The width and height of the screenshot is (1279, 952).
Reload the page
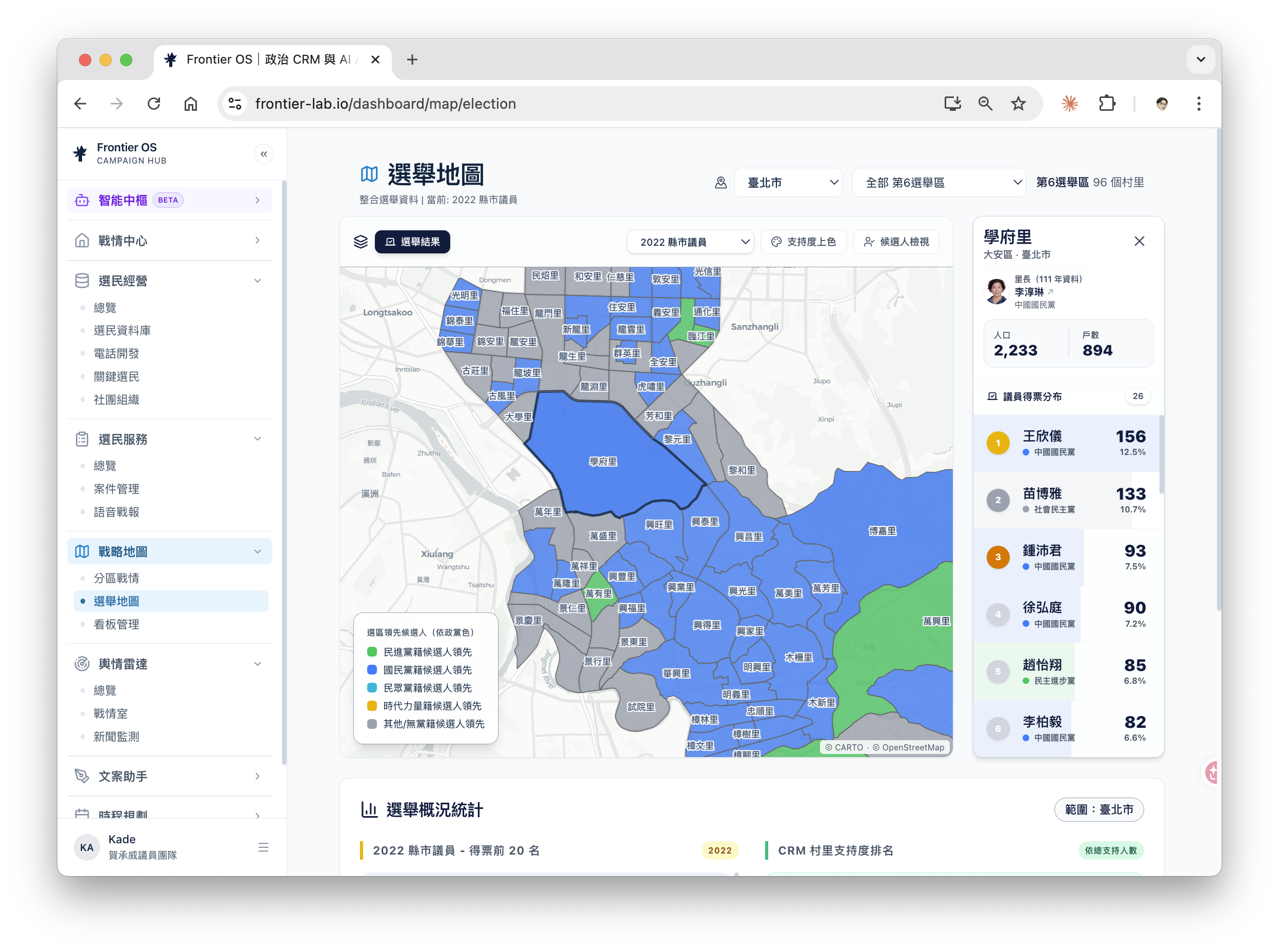coord(154,104)
